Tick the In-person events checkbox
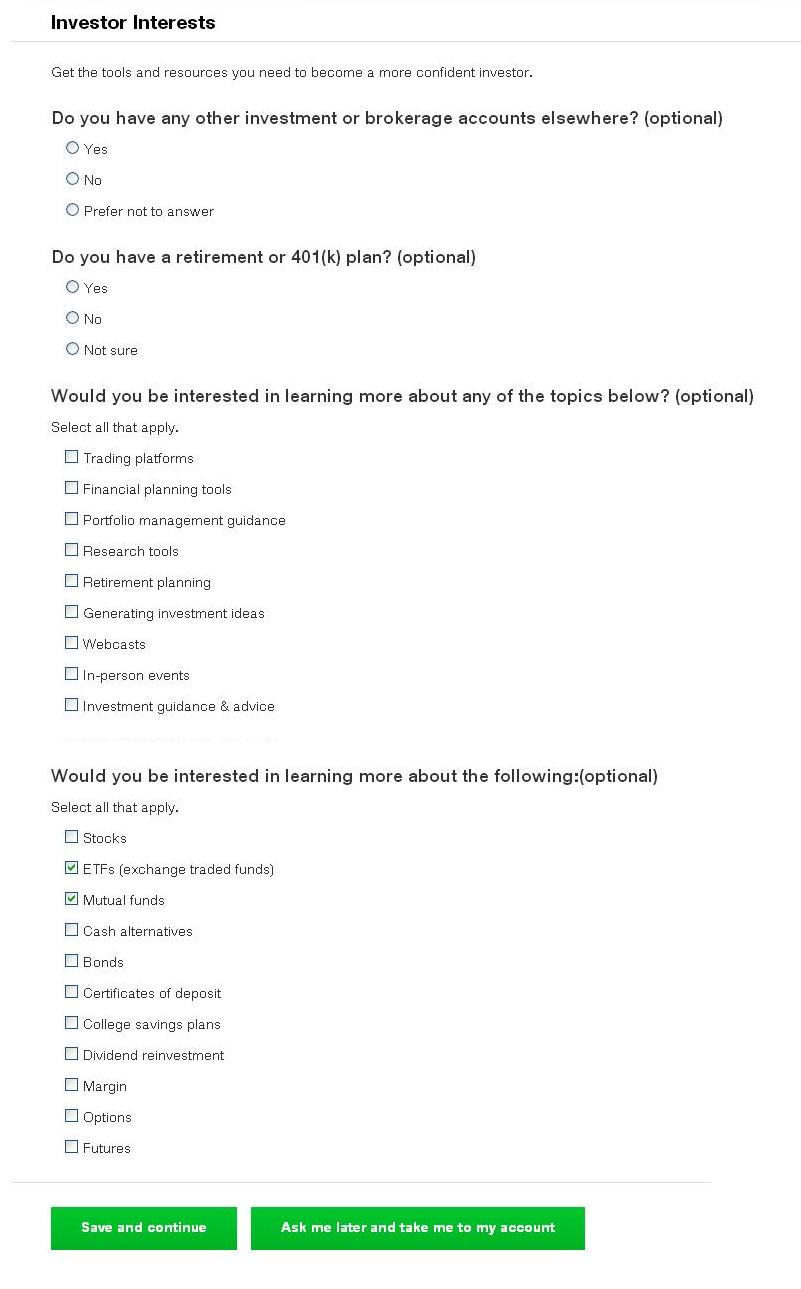 point(71,674)
